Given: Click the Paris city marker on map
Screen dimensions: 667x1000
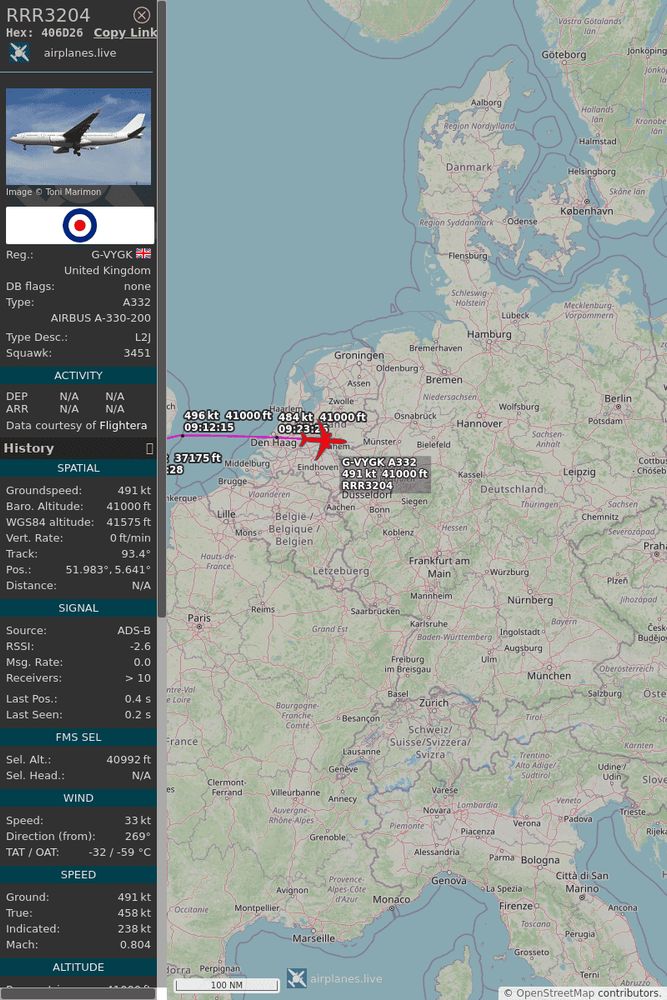Looking at the screenshot, I should pyautogui.click(x=199, y=627).
